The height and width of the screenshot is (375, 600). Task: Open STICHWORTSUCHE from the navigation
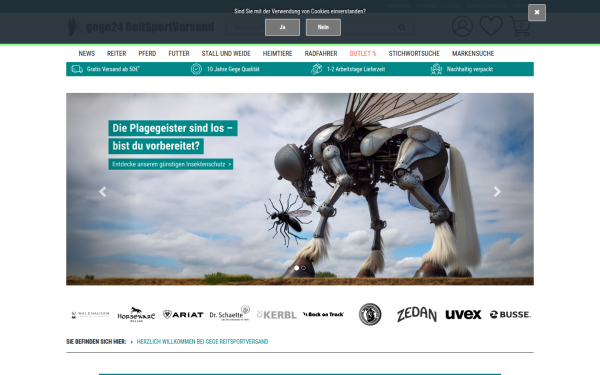point(414,54)
